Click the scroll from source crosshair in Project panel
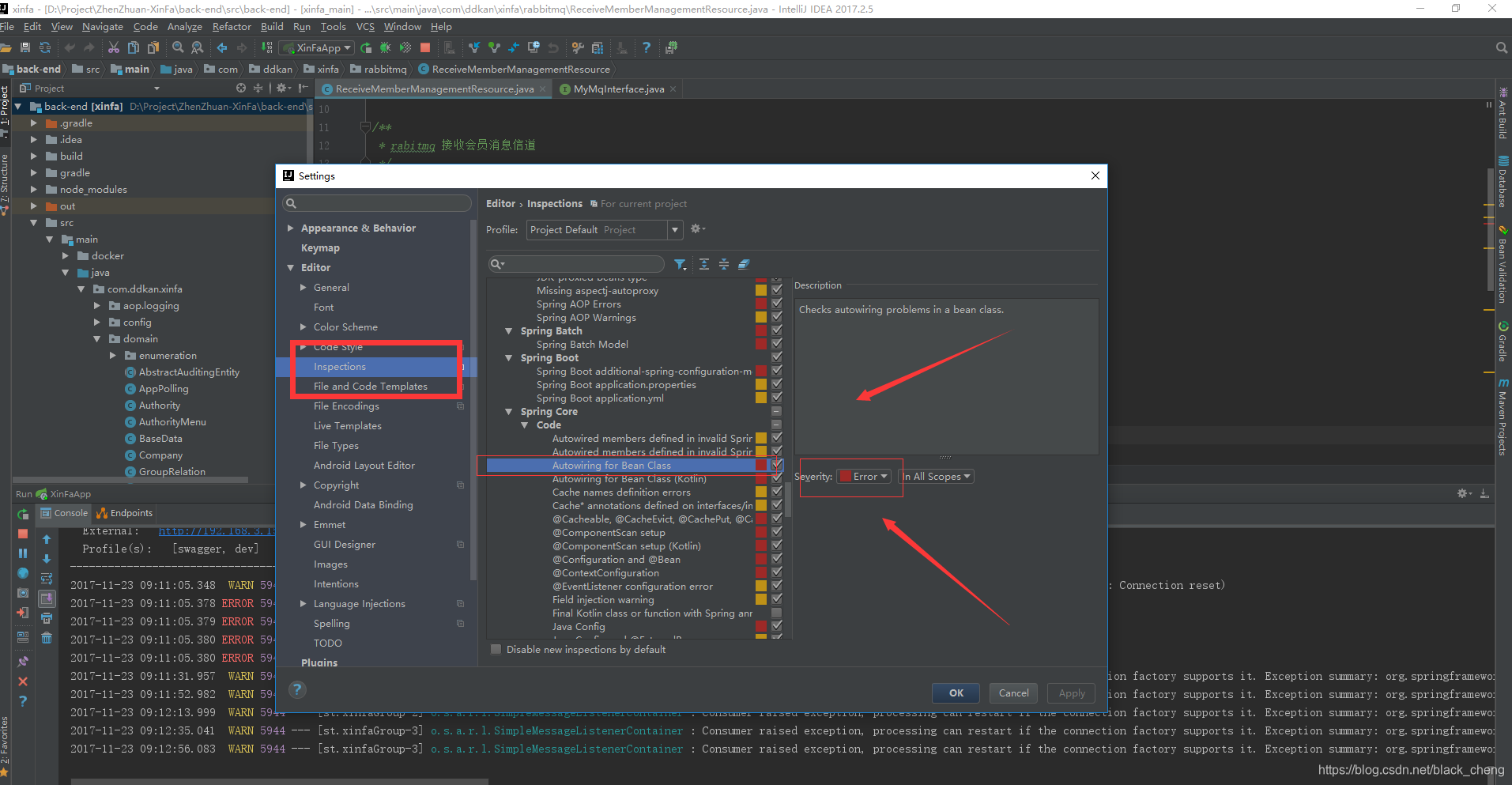Image resolution: width=1512 pixels, height=785 pixels. click(x=241, y=89)
